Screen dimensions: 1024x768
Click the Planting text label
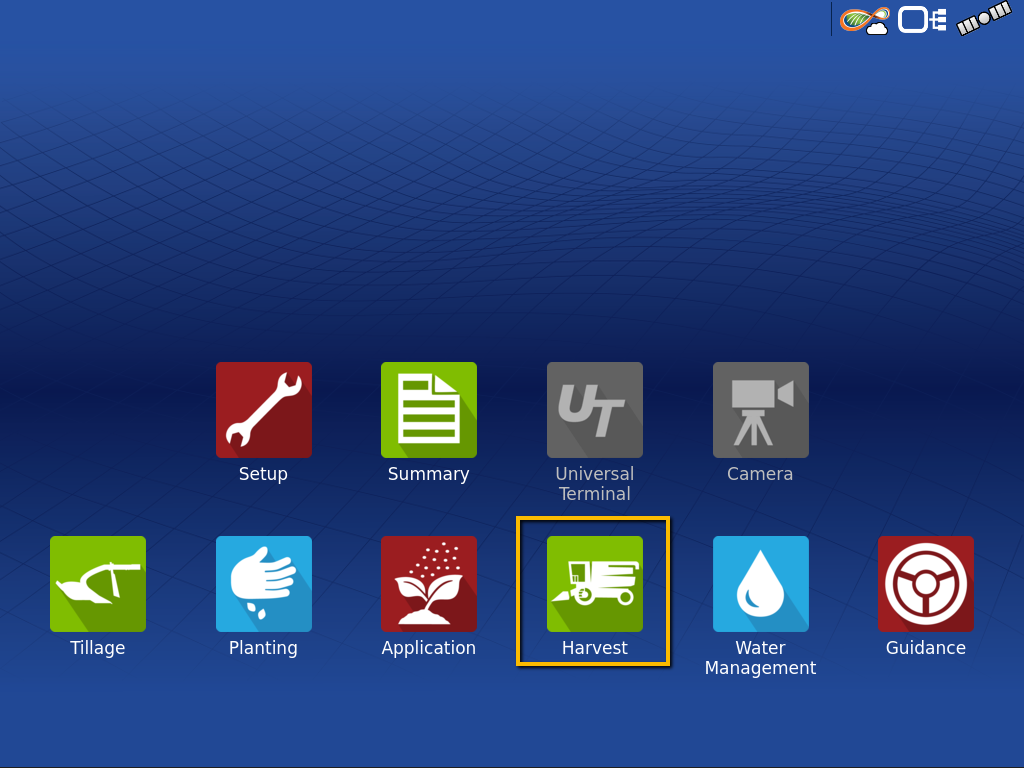tap(263, 648)
